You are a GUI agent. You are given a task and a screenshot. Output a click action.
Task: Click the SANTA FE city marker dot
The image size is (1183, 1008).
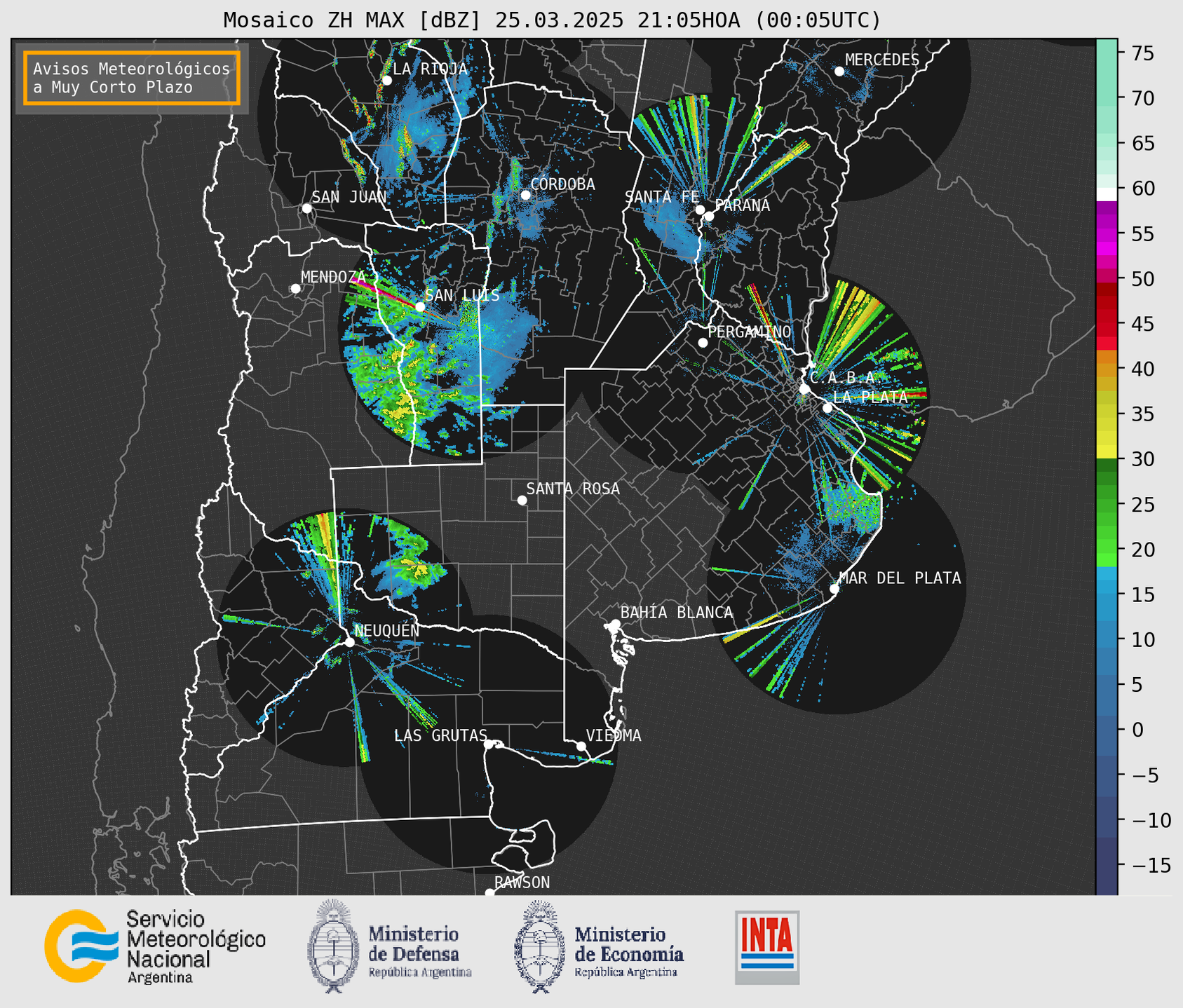700,210
